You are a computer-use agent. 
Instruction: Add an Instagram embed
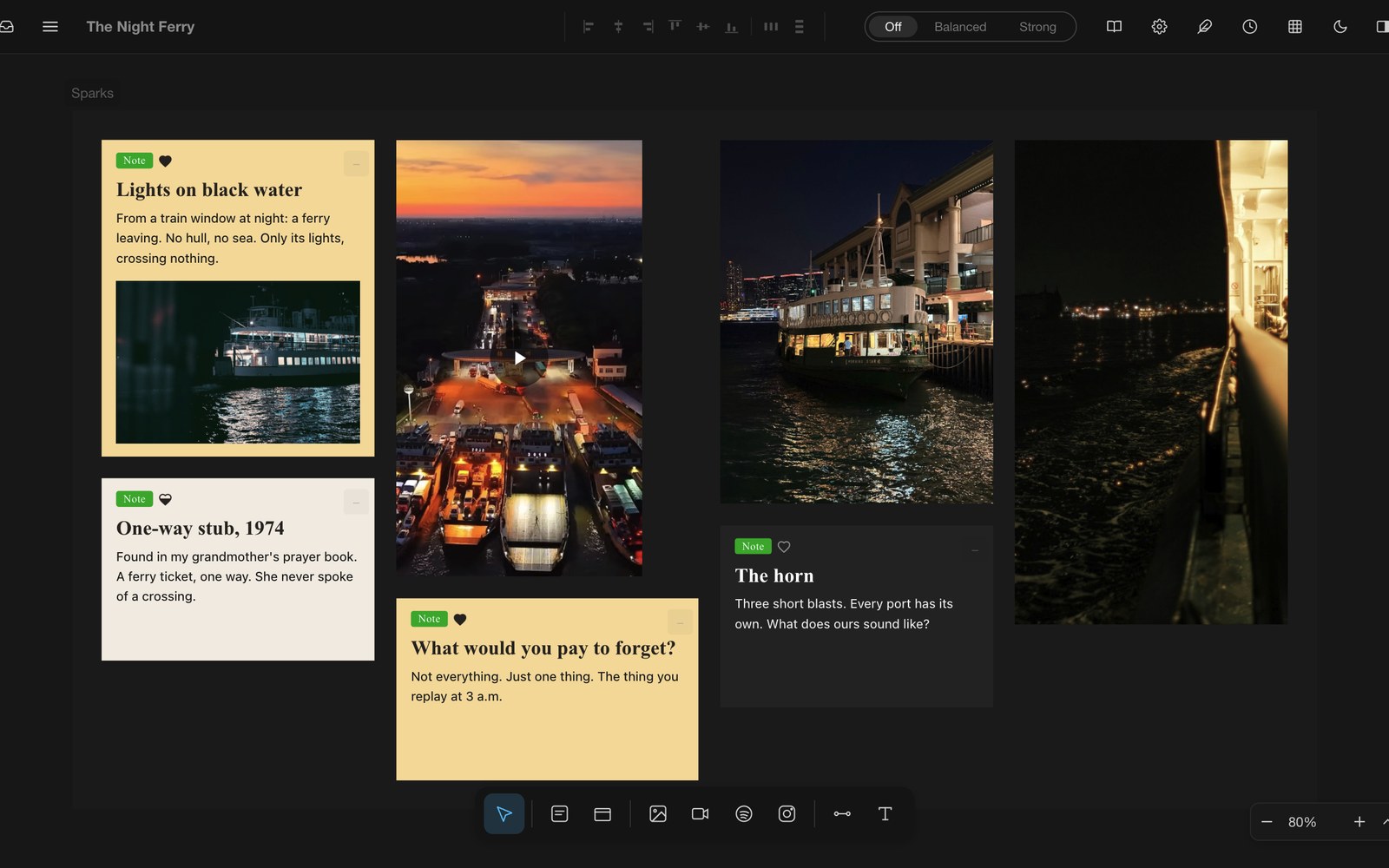click(x=787, y=814)
